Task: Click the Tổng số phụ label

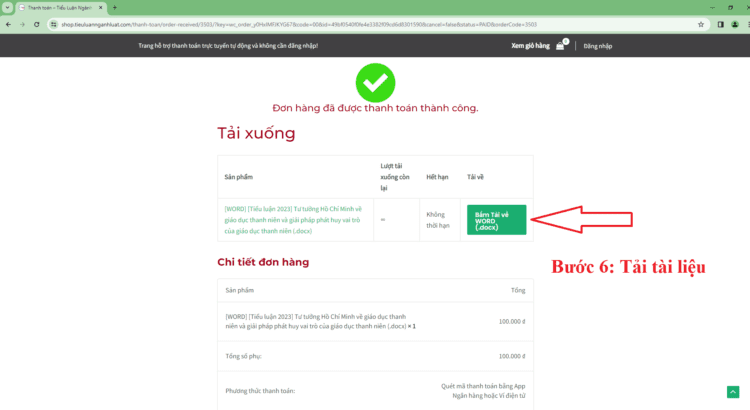Action: click(243, 356)
